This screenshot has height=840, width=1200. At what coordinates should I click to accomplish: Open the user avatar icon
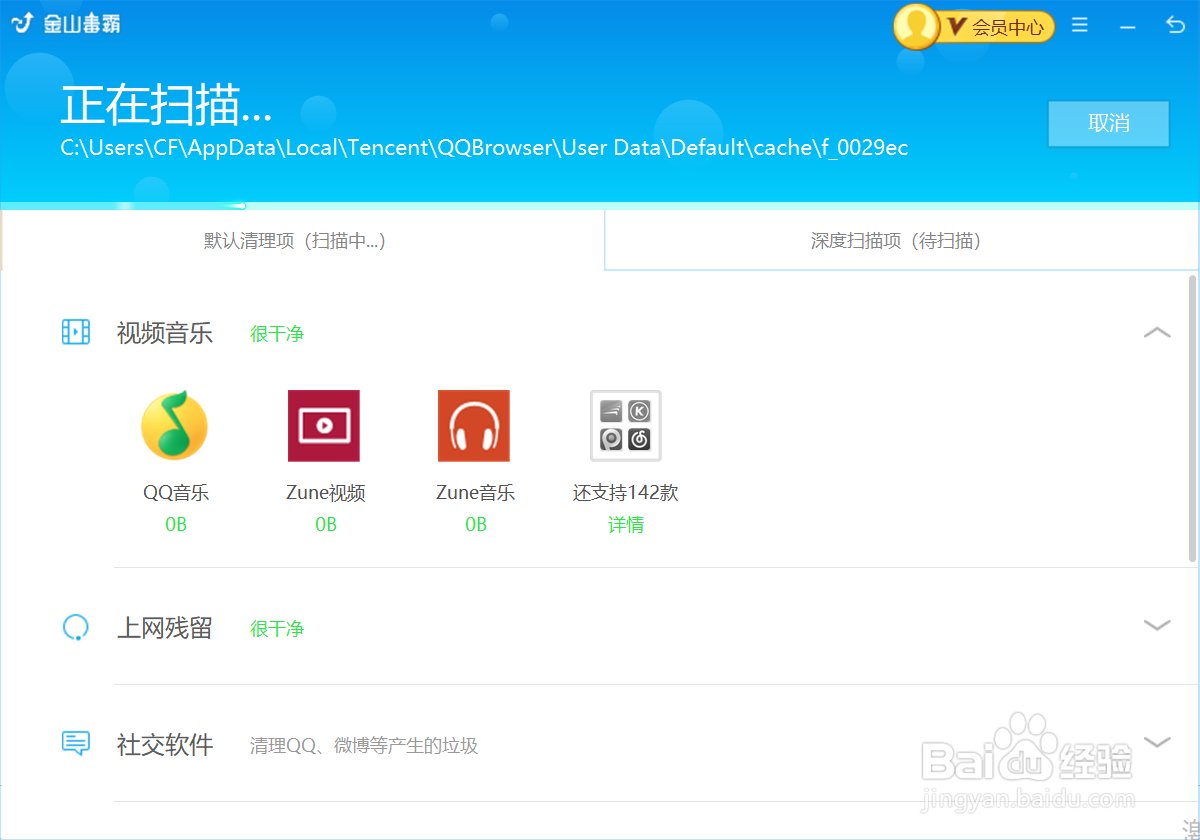[x=916, y=27]
